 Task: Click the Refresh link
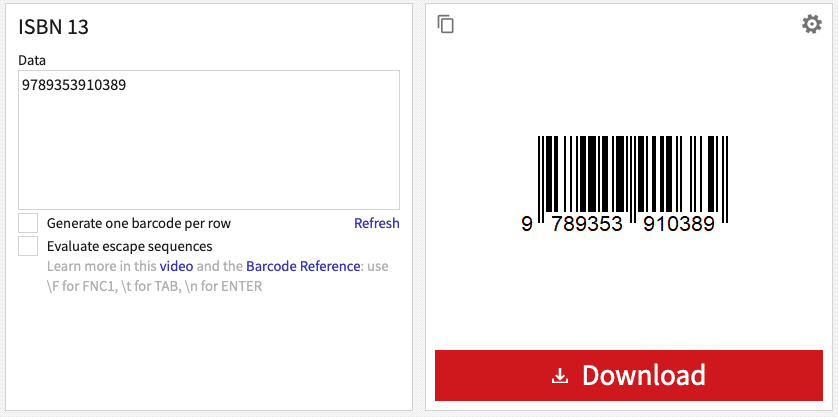click(x=377, y=223)
